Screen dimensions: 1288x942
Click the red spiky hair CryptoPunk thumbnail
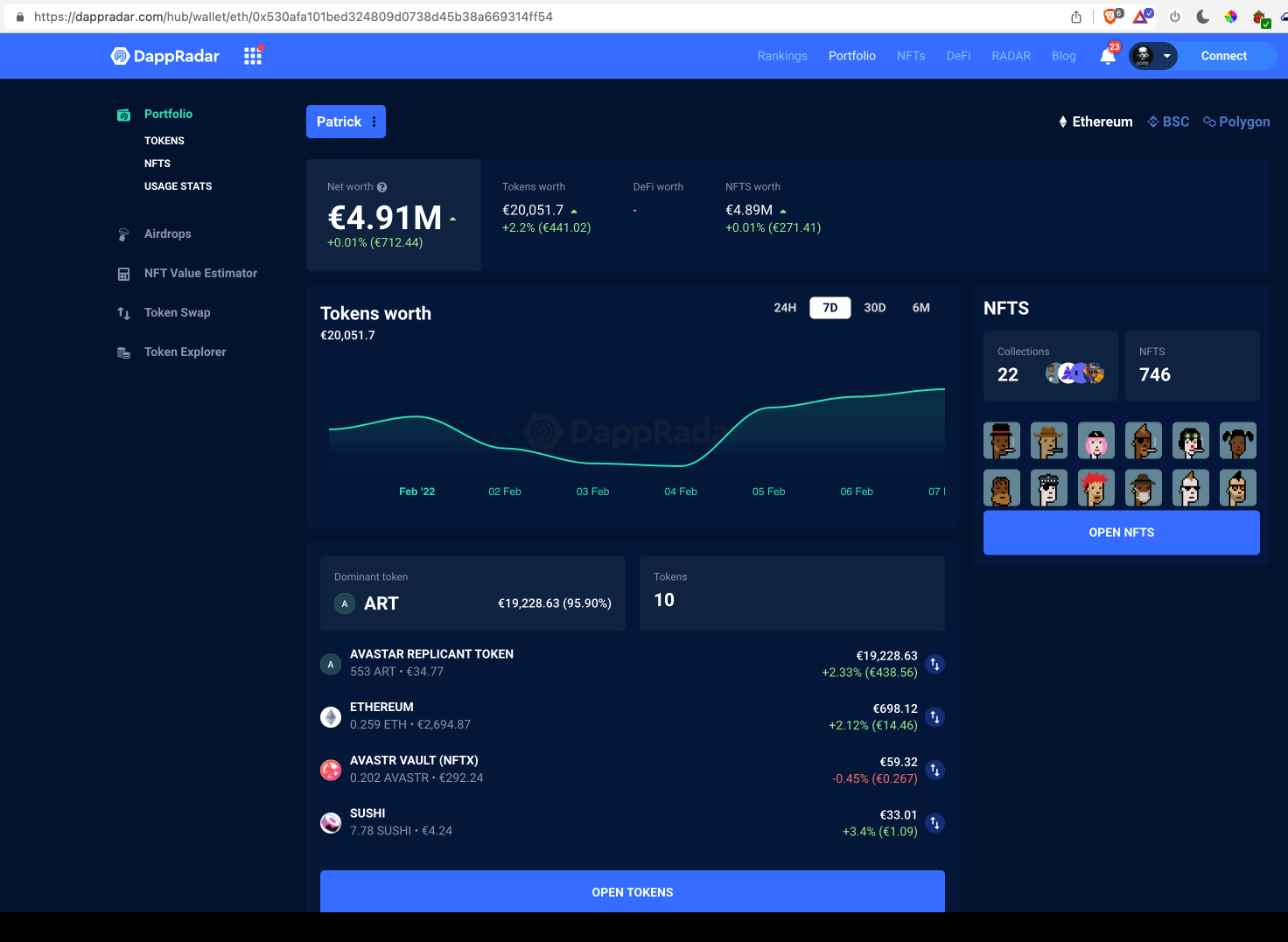pos(1095,488)
